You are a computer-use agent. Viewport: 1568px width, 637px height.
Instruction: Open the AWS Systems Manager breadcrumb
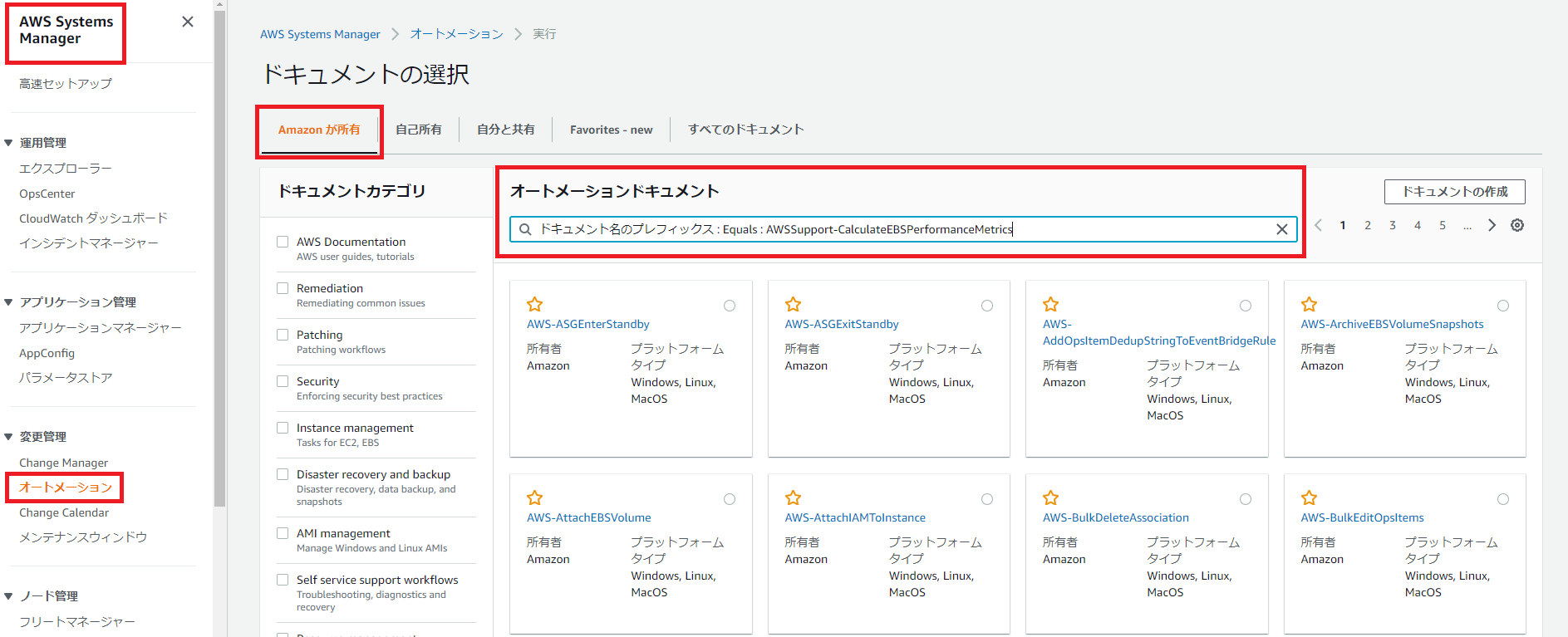click(x=320, y=34)
